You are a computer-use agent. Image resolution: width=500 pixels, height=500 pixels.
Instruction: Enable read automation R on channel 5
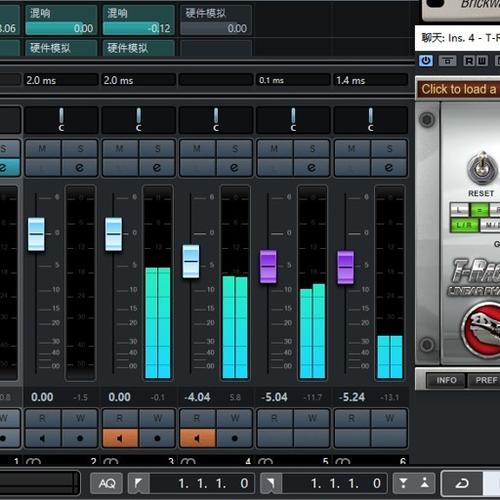click(x=275, y=419)
